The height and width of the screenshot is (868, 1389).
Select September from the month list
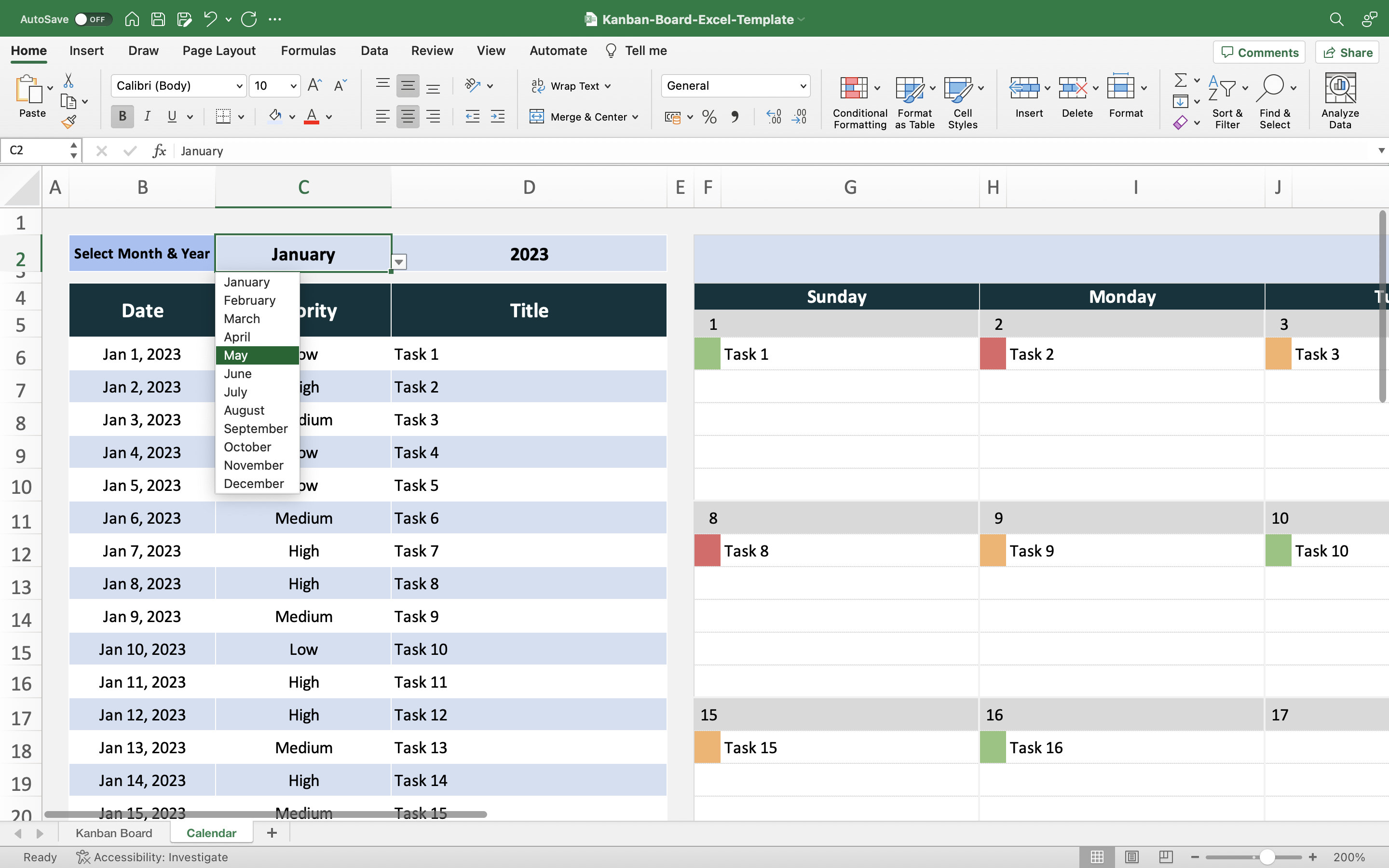point(257,428)
